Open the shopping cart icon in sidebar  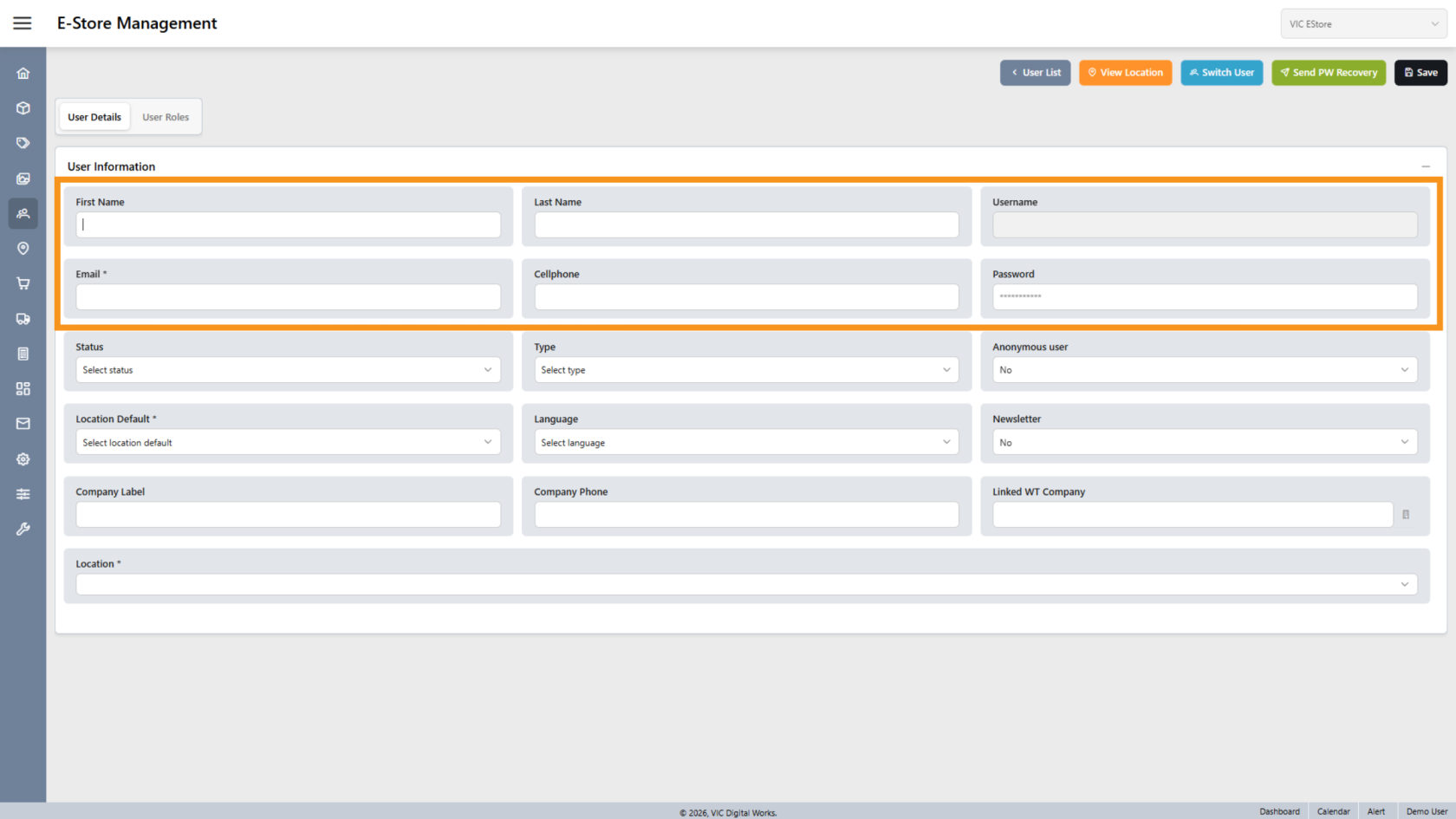click(x=23, y=283)
